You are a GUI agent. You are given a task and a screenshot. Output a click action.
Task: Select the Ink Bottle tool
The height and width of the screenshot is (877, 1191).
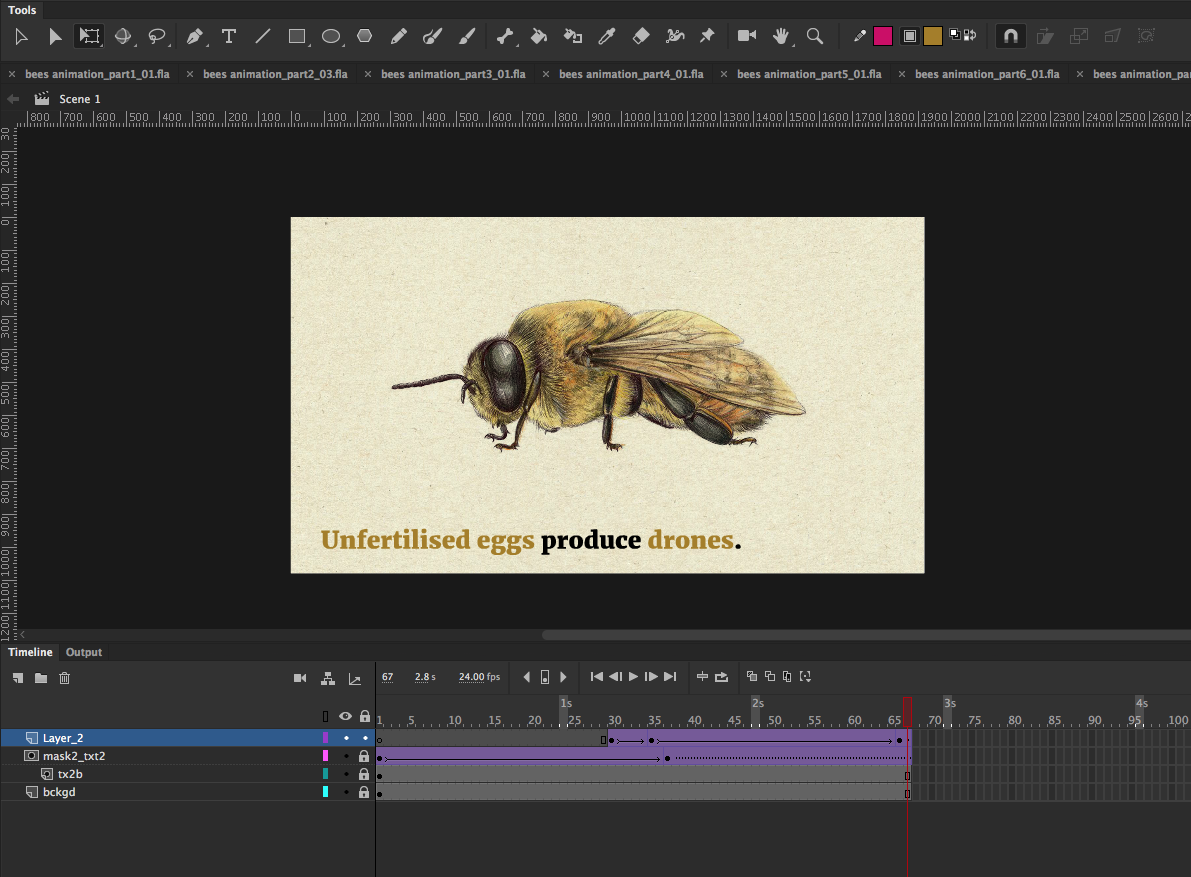pyautogui.click(x=573, y=36)
